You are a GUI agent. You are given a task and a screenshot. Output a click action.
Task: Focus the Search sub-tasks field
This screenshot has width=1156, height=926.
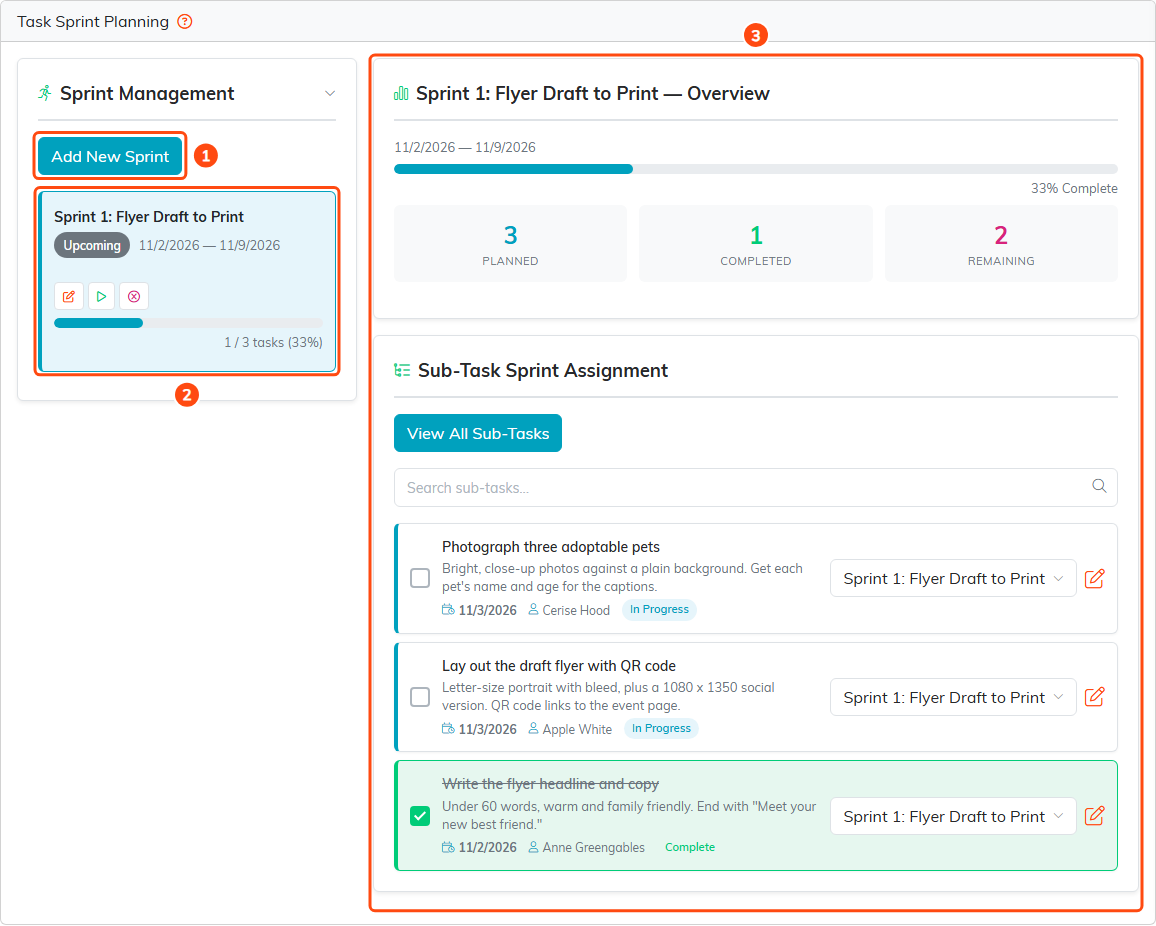[756, 487]
